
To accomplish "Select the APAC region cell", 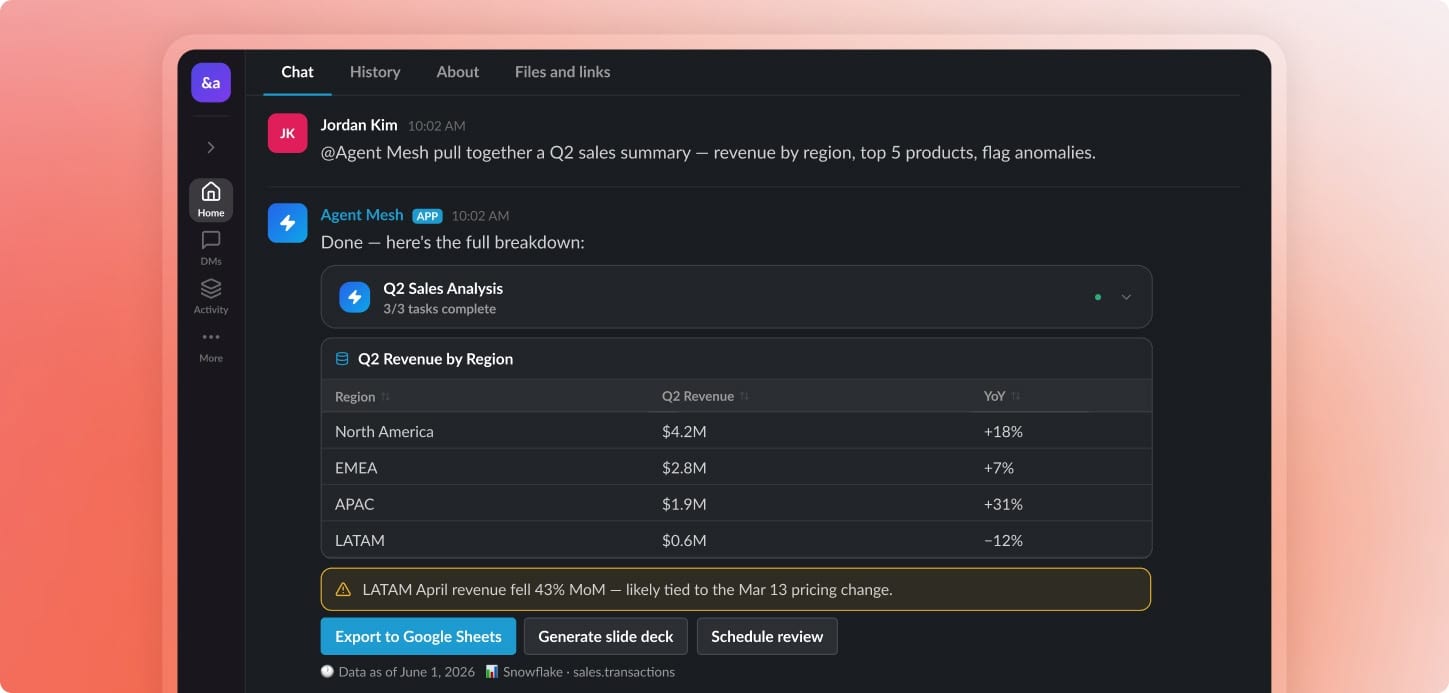I will tap(354, 504).
